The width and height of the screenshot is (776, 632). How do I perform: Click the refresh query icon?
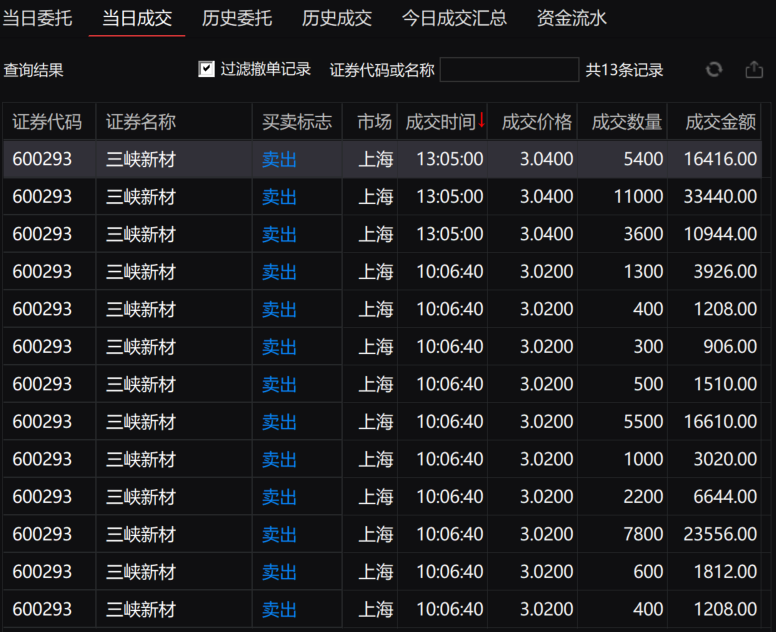(x=714, y=70)
